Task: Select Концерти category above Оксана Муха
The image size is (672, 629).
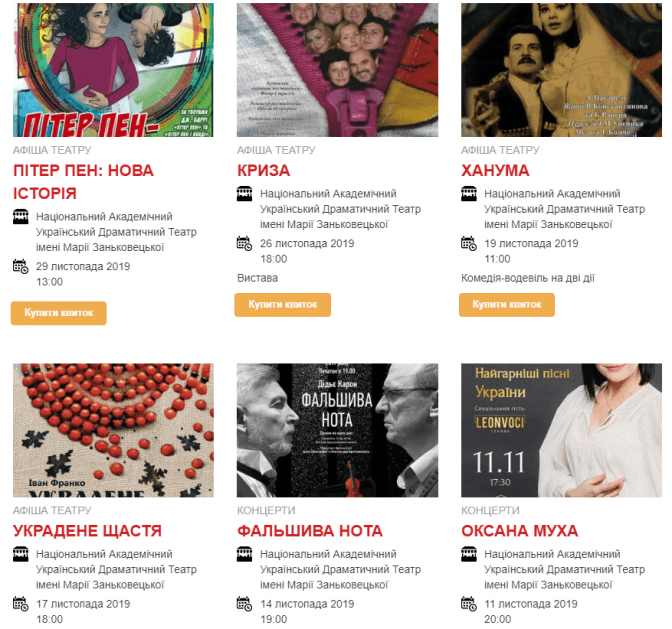Action: [490, 510]
